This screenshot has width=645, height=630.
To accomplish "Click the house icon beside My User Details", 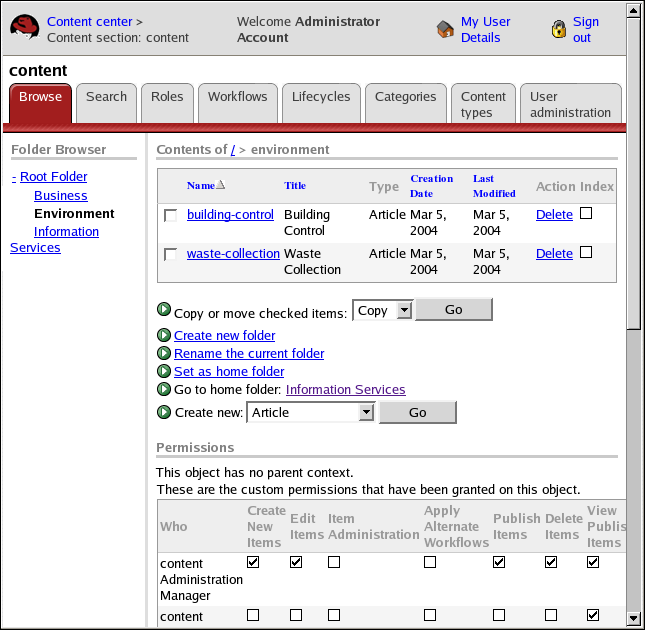I will click(445, 29).
